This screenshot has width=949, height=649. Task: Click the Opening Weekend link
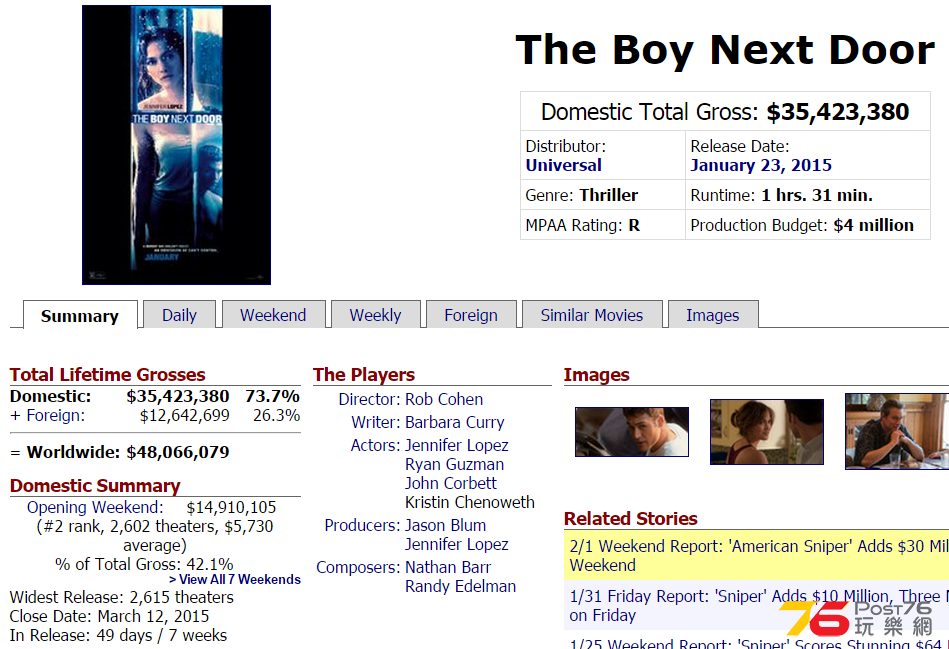(94, 507)
